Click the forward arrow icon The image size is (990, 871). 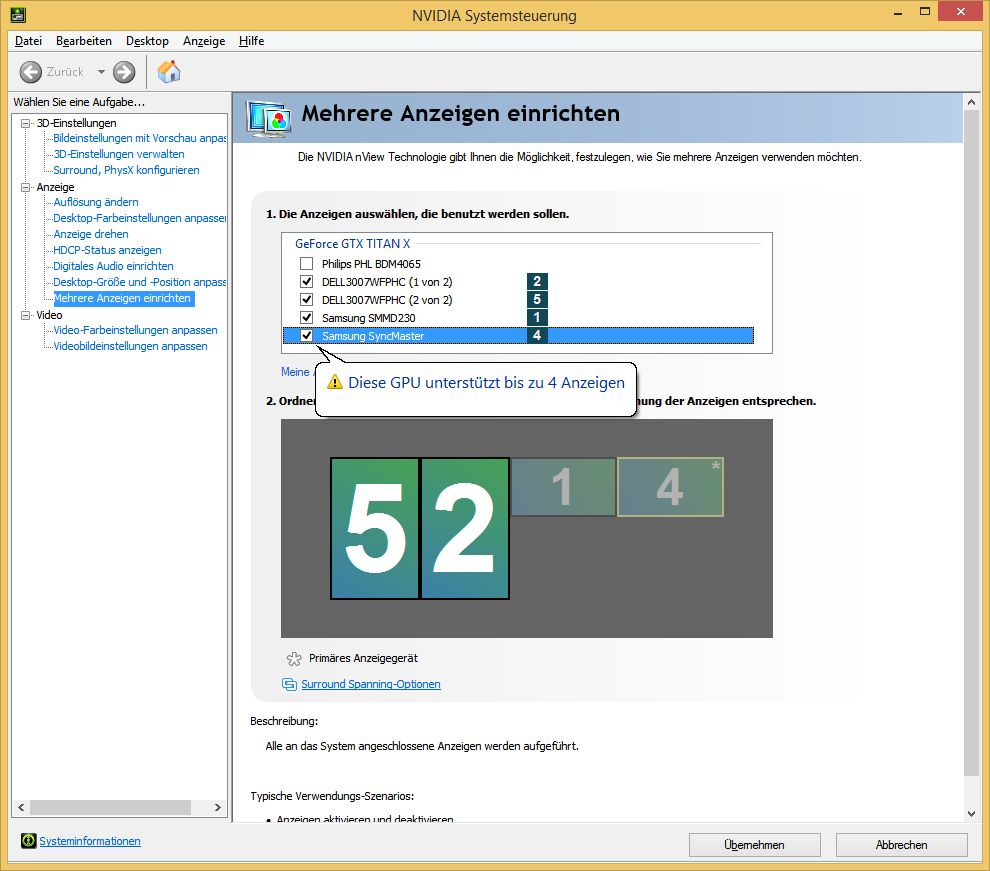tap(124, 72)
